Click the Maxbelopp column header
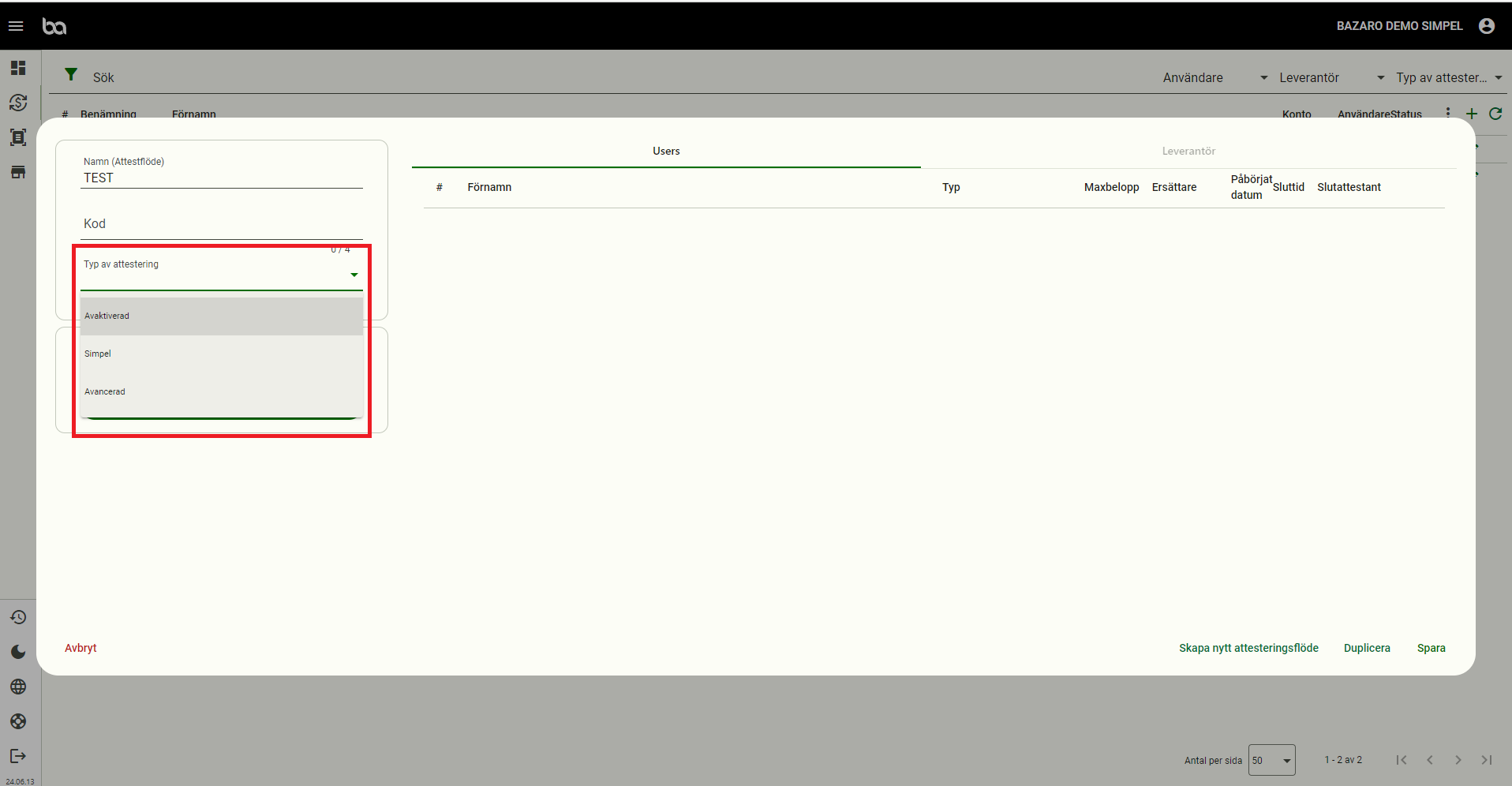The image size is (1512, 786). (x=1111, y=187)
